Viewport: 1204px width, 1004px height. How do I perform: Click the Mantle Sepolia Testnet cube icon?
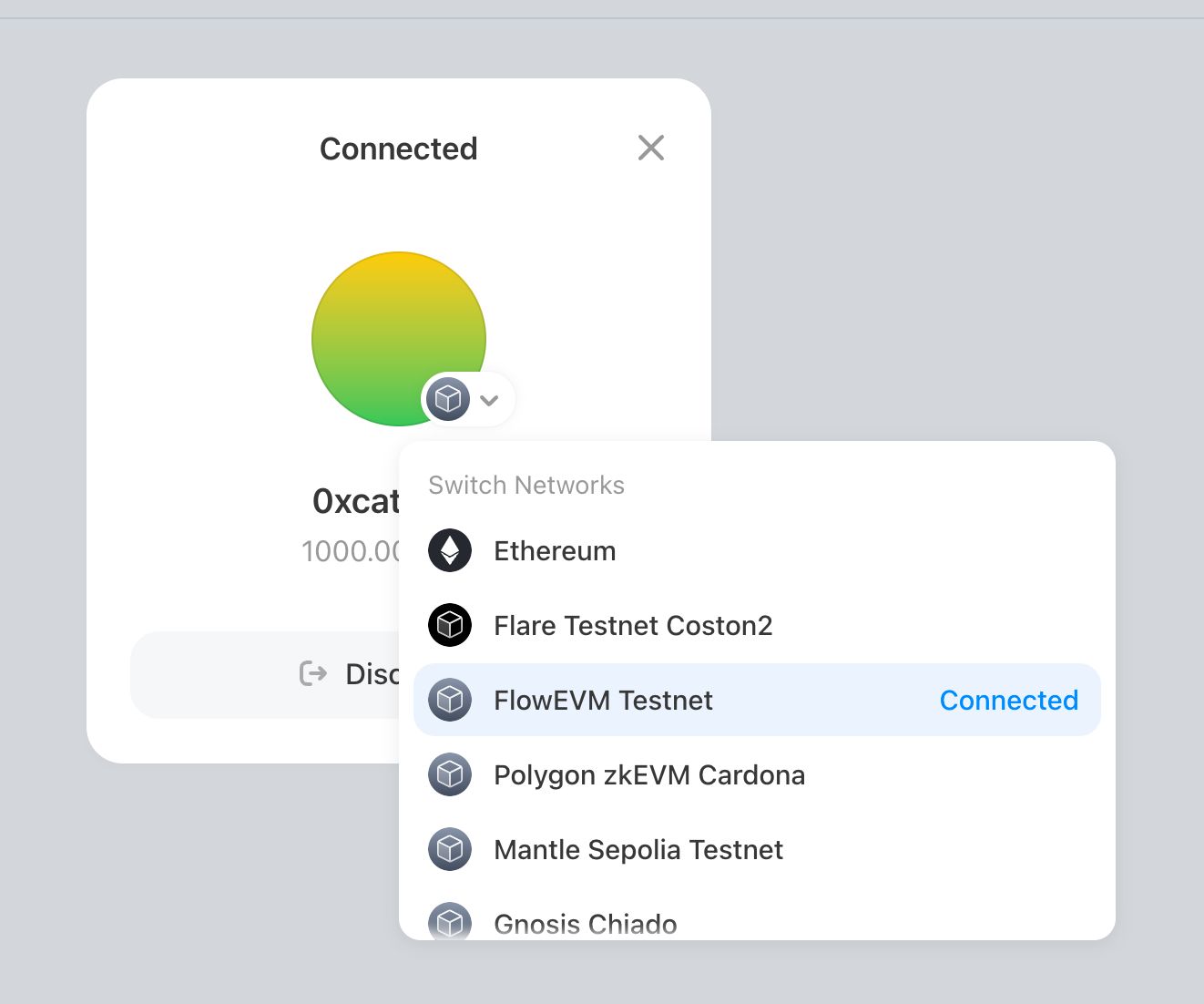[x=450, y=849]
